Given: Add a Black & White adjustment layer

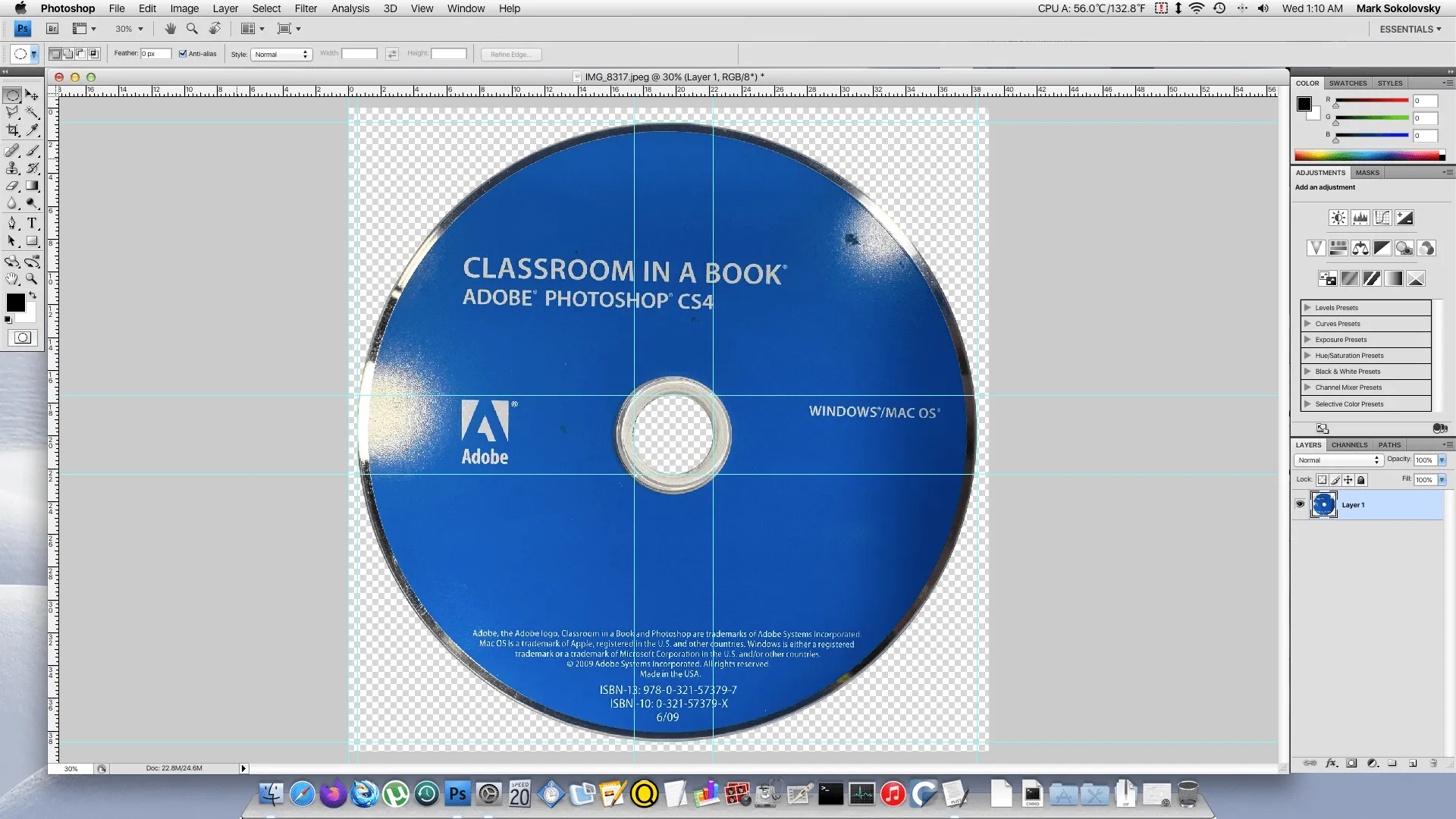Looking at the screenshot, I should point(1382,248).
